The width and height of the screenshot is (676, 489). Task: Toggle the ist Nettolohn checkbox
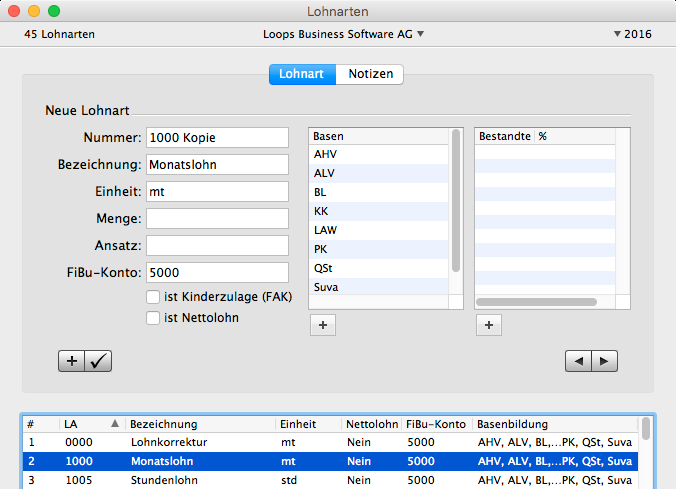(x=153, y=318)
